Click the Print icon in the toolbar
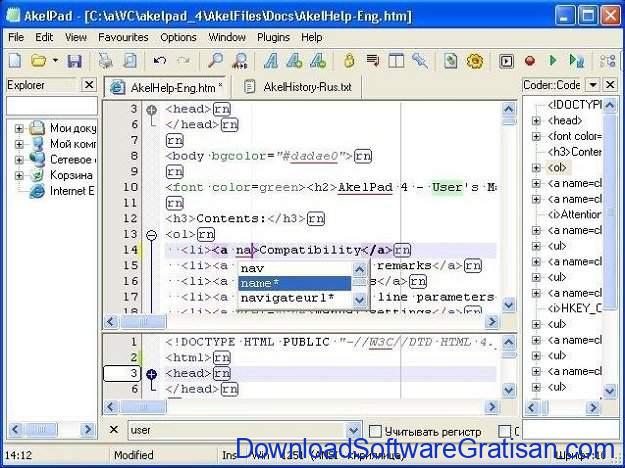This screenshot has height=468, width=625. pos(106,61)
